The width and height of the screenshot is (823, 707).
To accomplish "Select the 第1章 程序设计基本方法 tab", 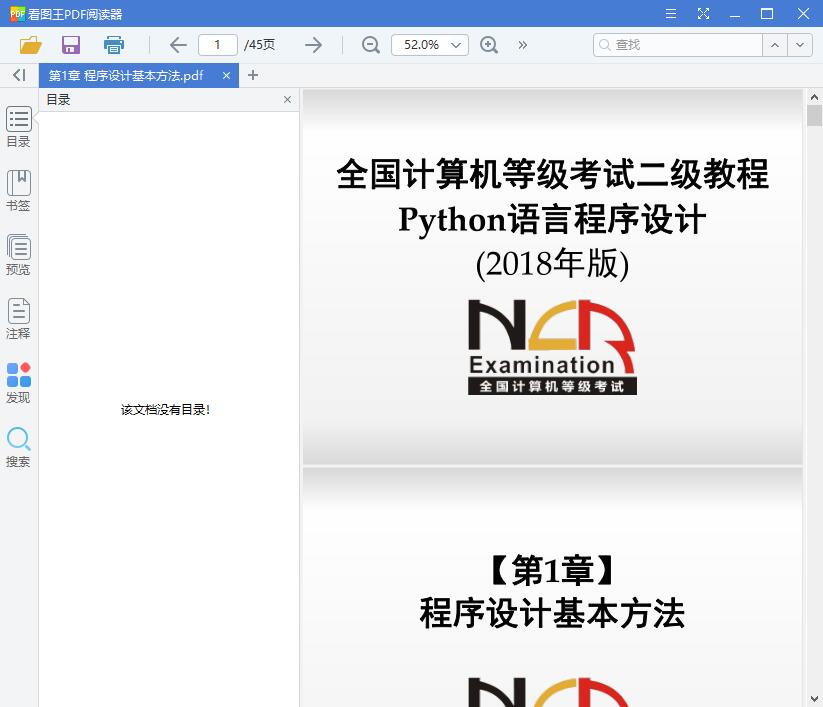I will point(130,75).
